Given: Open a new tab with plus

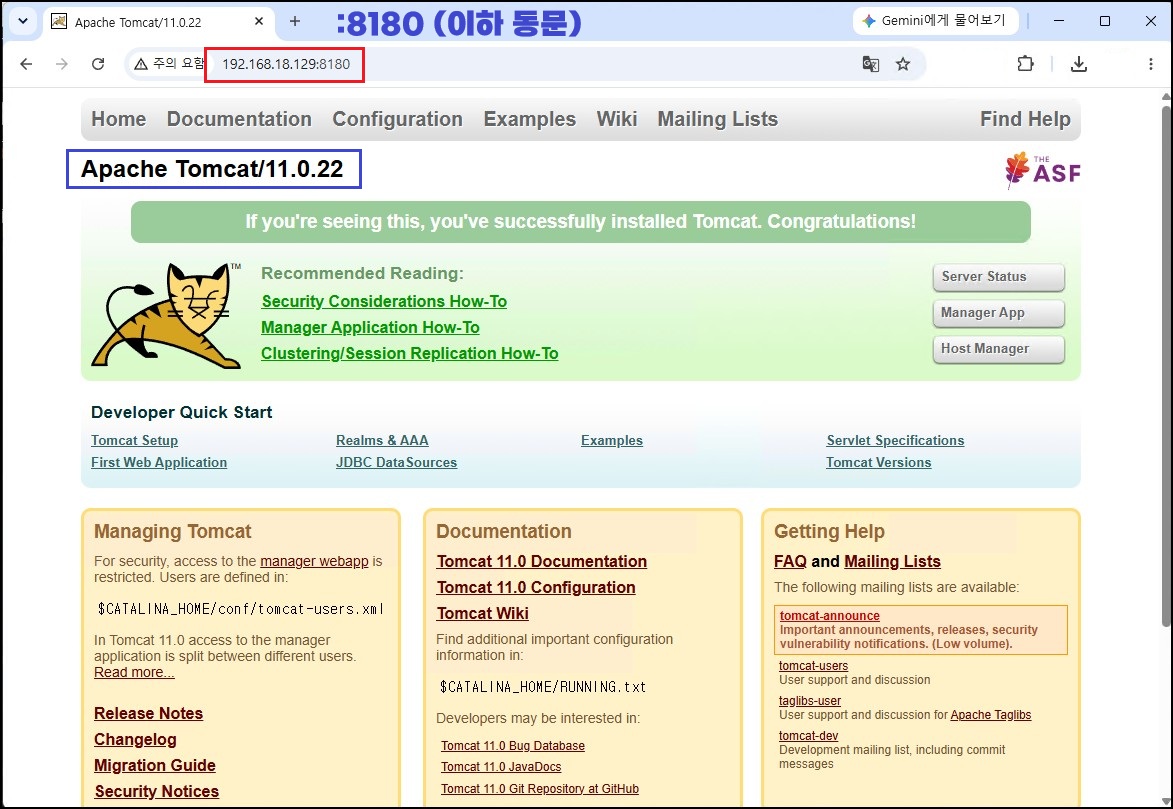Looking at the screenshot, I should tap(295, 22).
